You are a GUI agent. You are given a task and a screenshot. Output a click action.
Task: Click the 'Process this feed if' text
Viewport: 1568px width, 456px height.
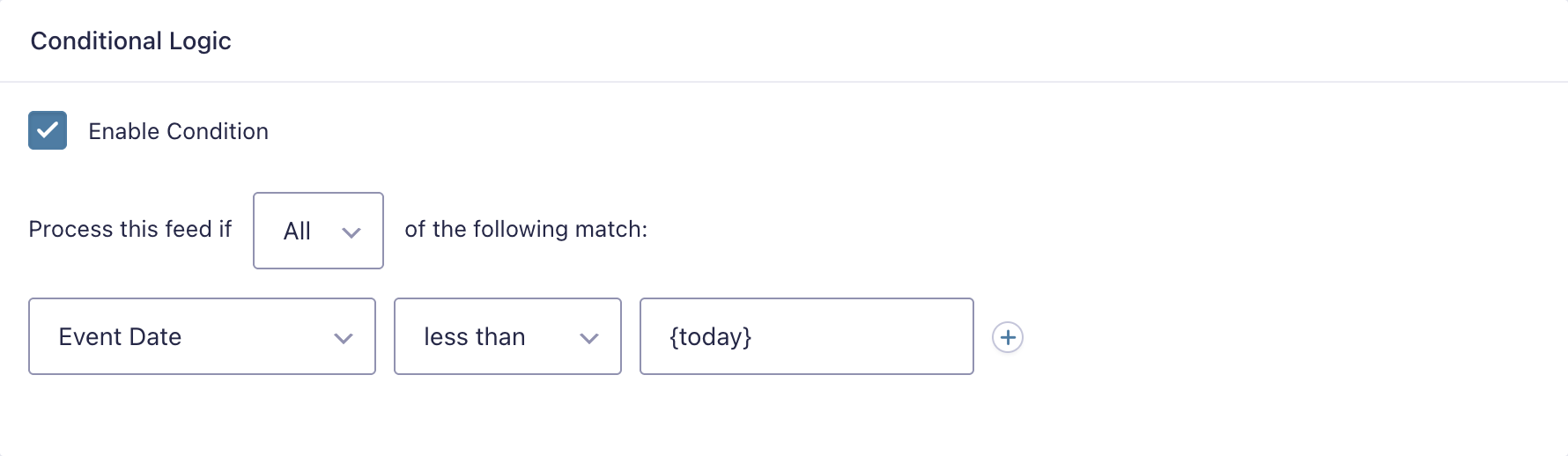(x=129, y=229)
